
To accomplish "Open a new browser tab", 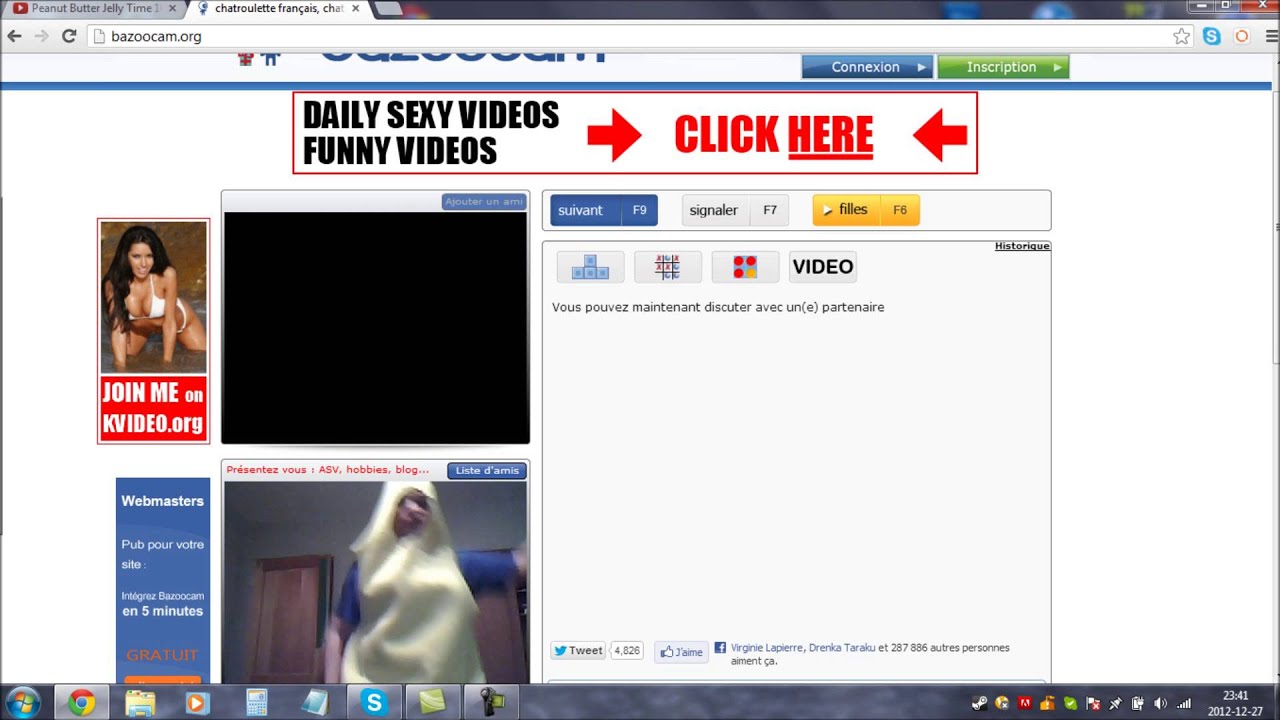I will coord(387,8).
